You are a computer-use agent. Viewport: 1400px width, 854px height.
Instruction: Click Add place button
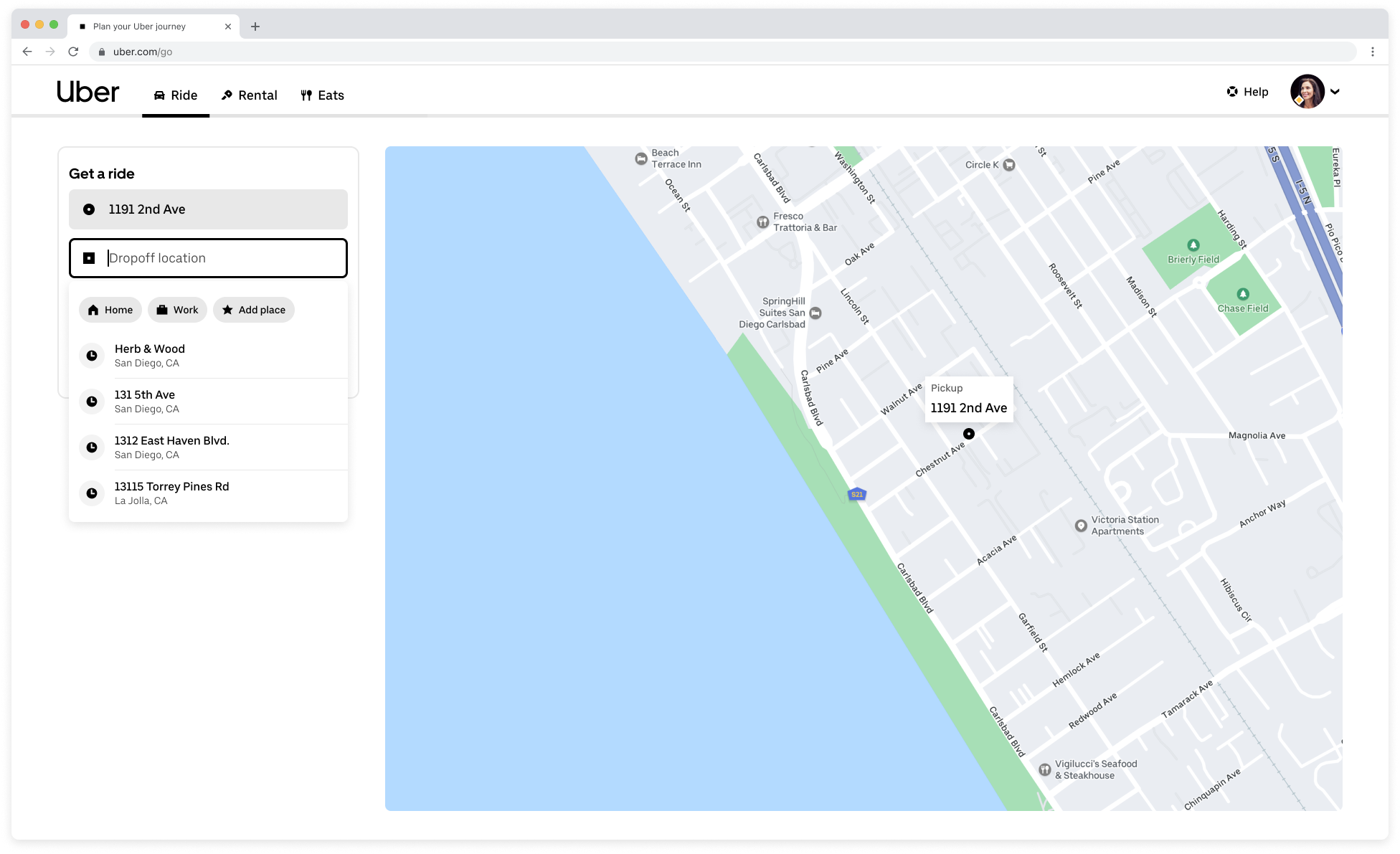[x=254, y=310]
